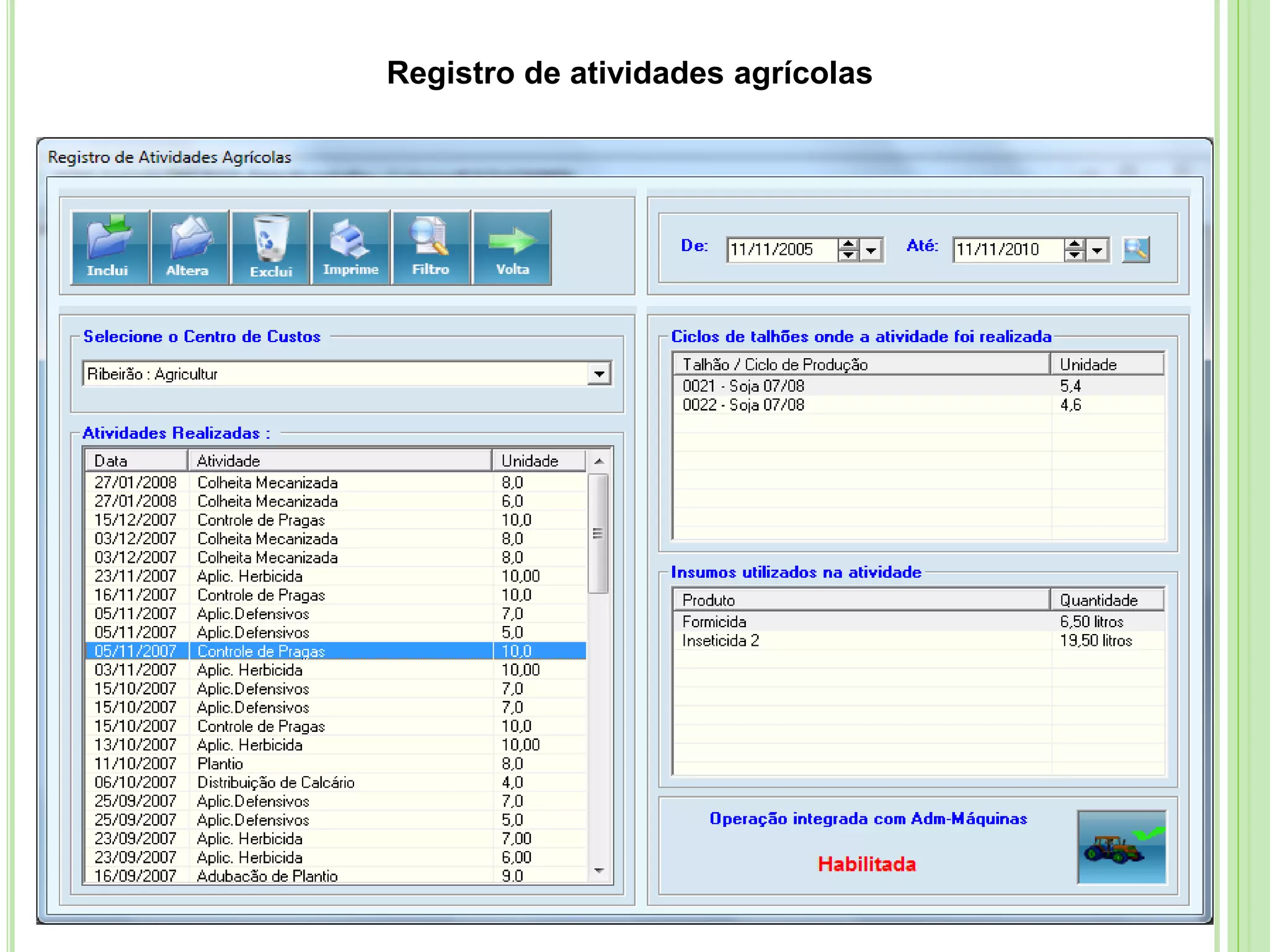Select the 13/10/2007 Aplic. Herbicida row
This screenshot has height=952, width=1270.
click(x=335, y=745)
